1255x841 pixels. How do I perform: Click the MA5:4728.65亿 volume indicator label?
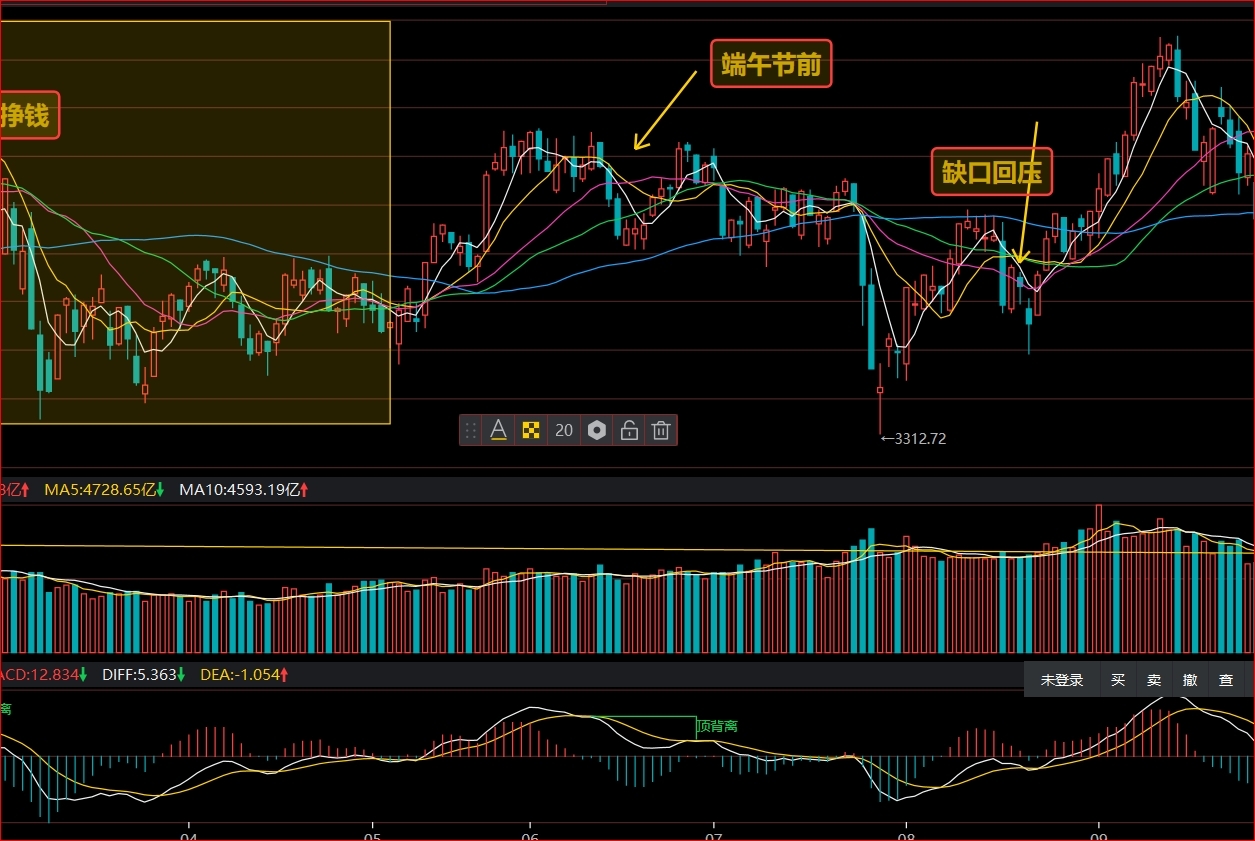pos(104,490)
